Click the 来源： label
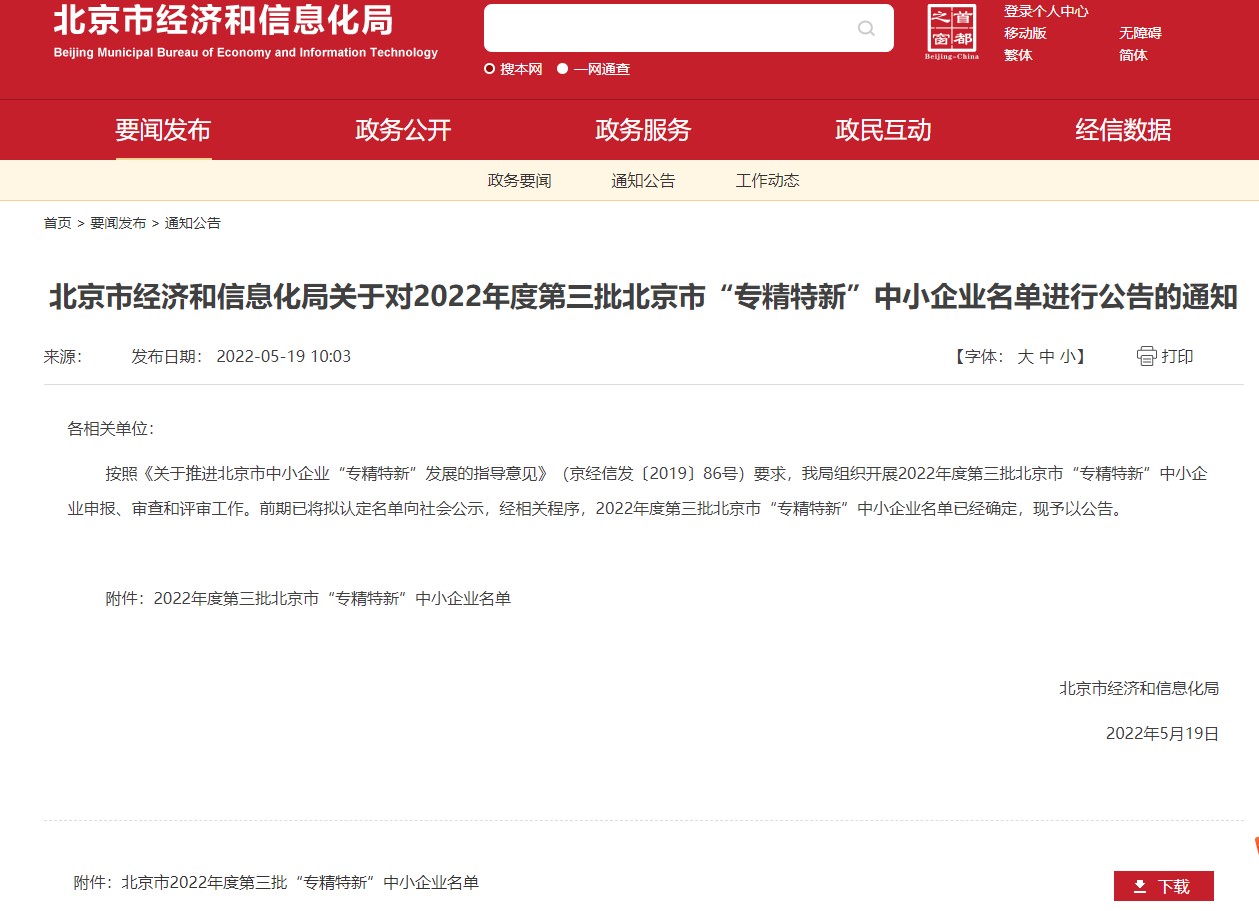1259x911 pixels. tap(63, 357)
